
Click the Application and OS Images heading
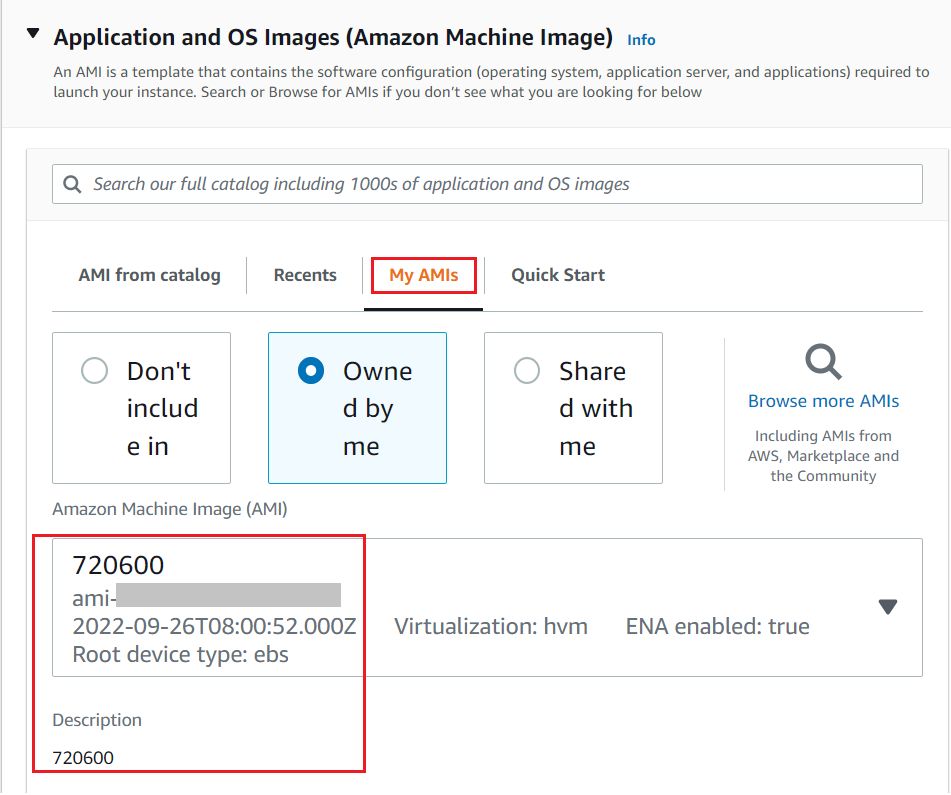coord(332,38)
